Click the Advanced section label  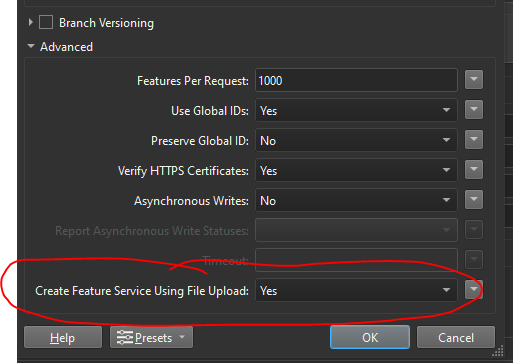pos(66,47)
